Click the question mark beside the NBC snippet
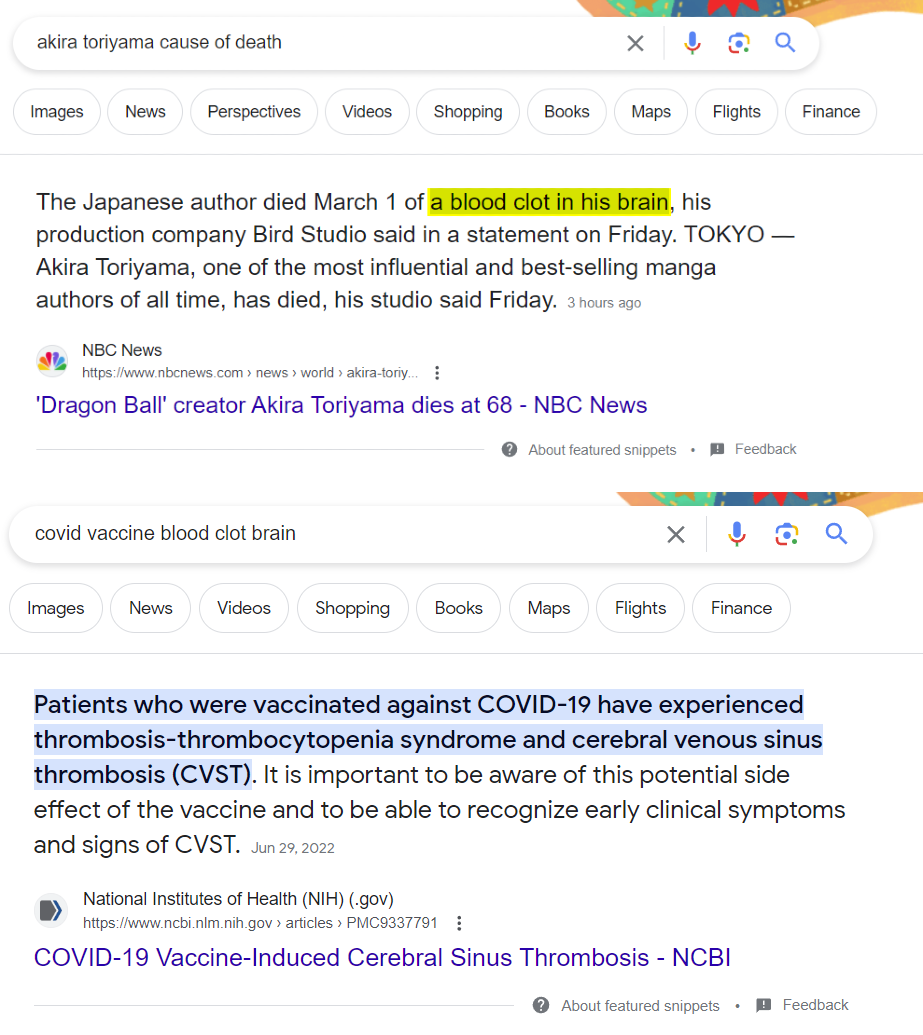Image resolution: width=923 pixels, height=1035 pixels. click(509, 450)
